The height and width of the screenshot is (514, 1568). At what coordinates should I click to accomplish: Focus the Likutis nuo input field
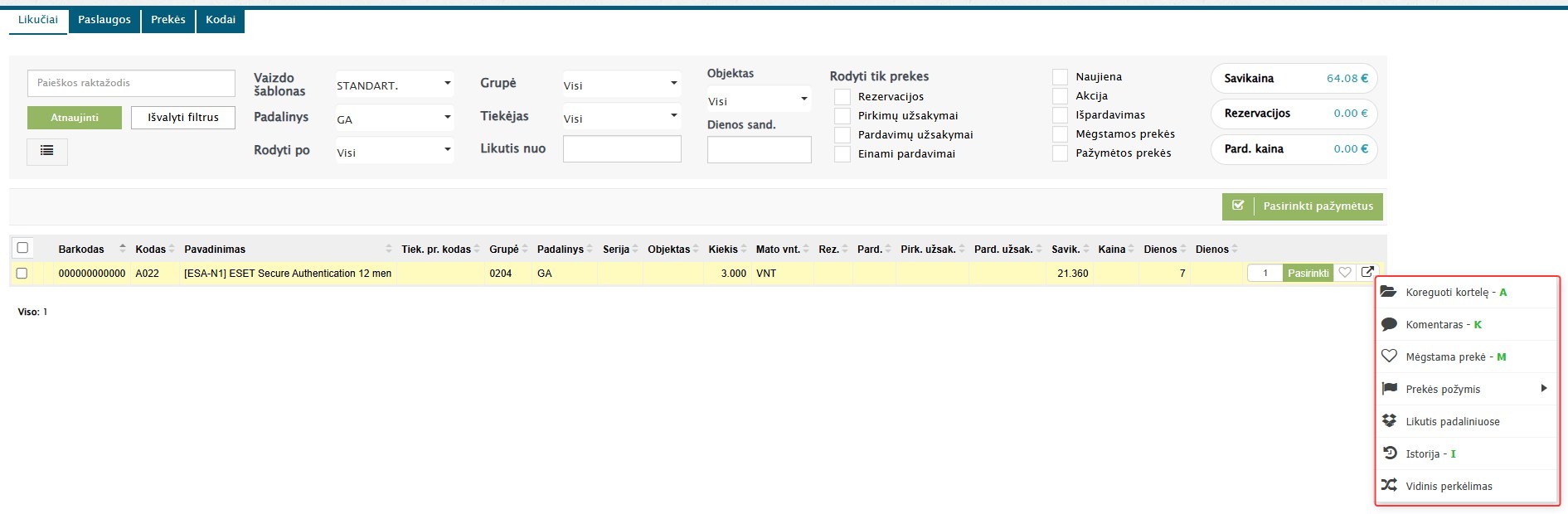click(622, 149)
